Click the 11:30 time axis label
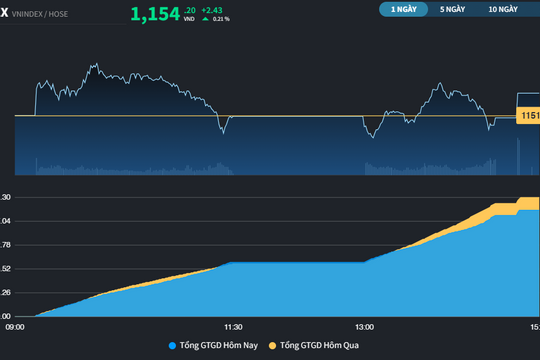540x360 pixels. coord(233,327)
